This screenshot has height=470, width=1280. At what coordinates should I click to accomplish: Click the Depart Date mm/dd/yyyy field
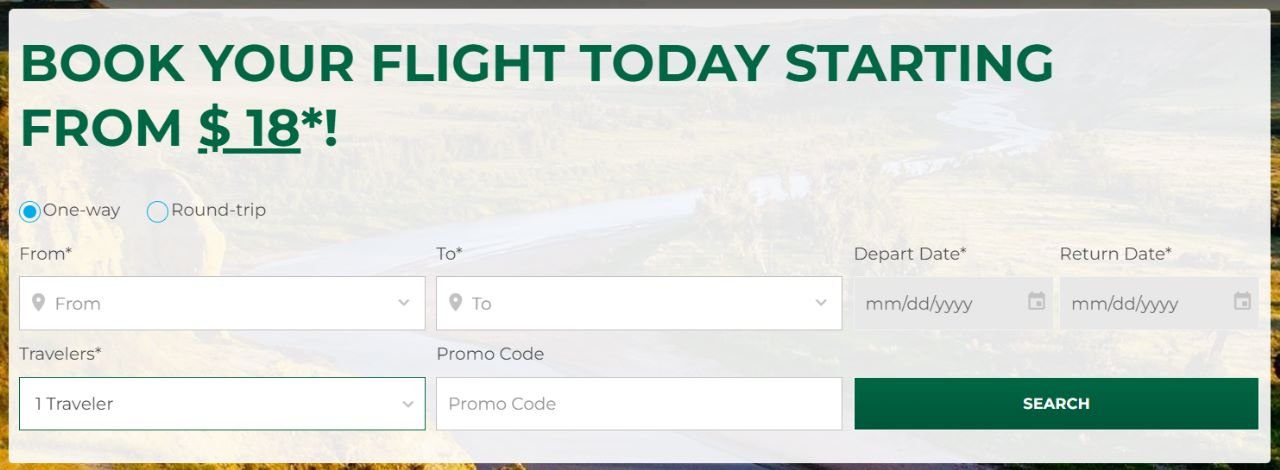click(x=953, y=303)
